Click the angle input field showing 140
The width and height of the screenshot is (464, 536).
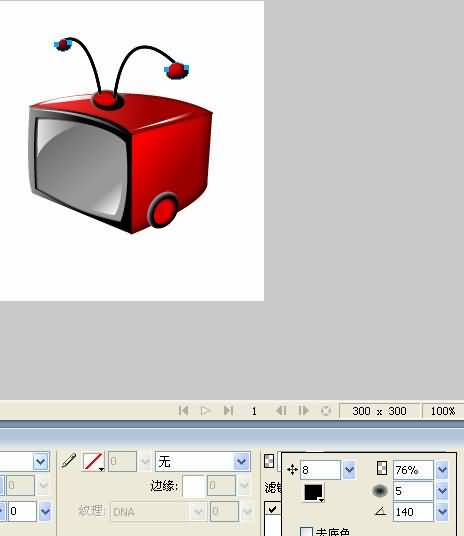click(x=413, y=512)
